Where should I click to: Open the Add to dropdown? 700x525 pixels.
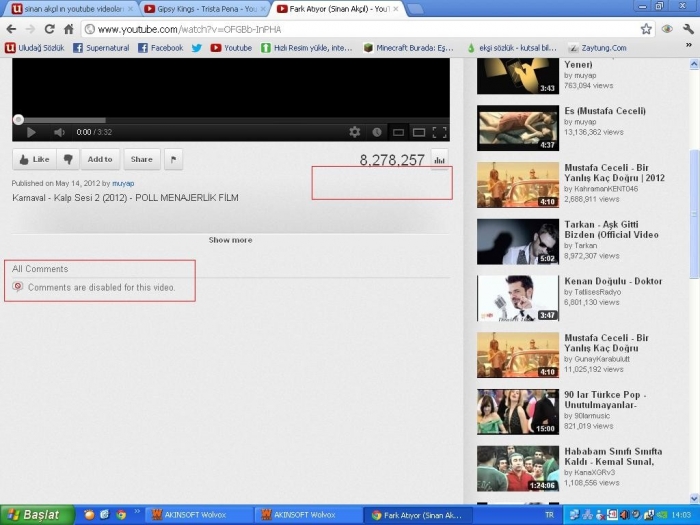coord(100,159)
